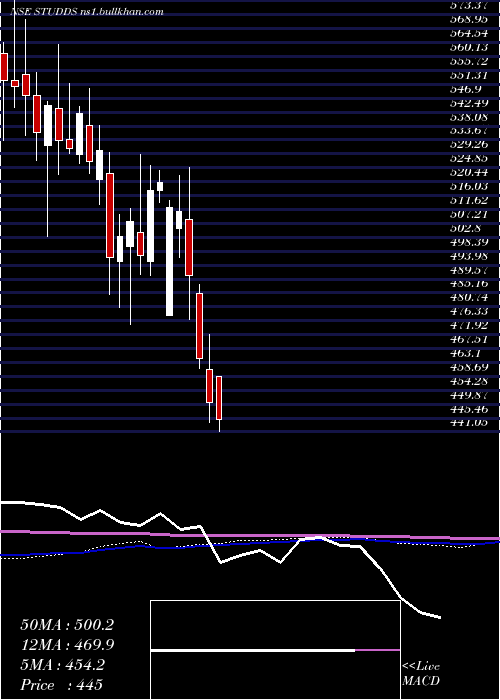Viewport: 500px width, 700px height.
Task: Click the 'NSE STUDDS ns1.bullkhan.com' chart title
Action: [87, 12]
